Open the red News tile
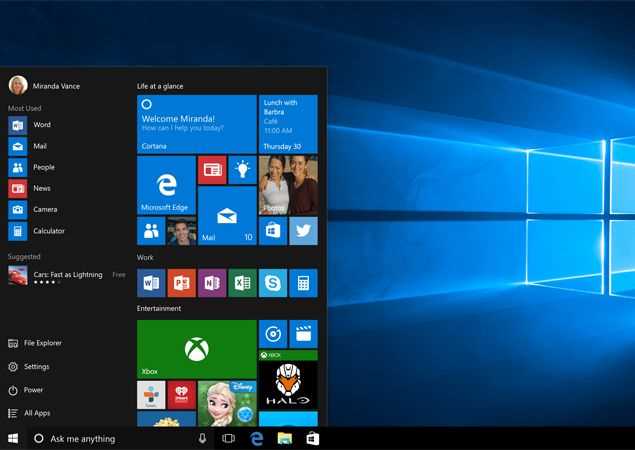635x450 pixels. point(212,170)
